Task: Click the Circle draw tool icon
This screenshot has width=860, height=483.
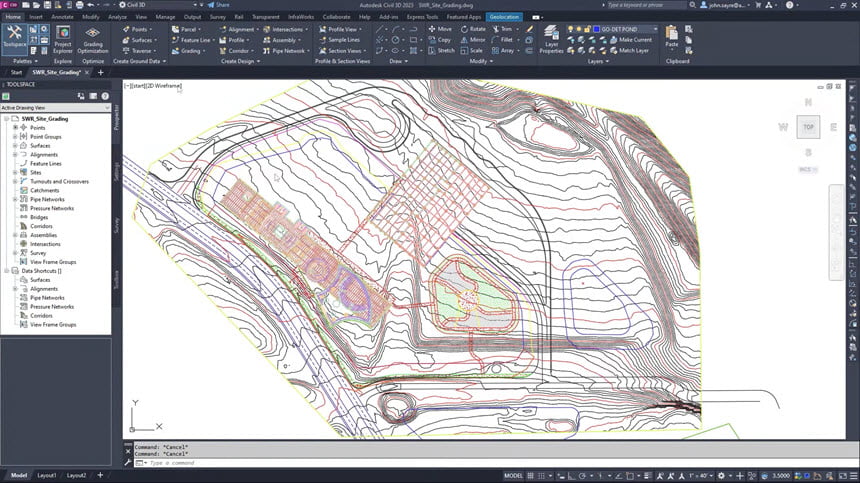Action: point(395,40)
